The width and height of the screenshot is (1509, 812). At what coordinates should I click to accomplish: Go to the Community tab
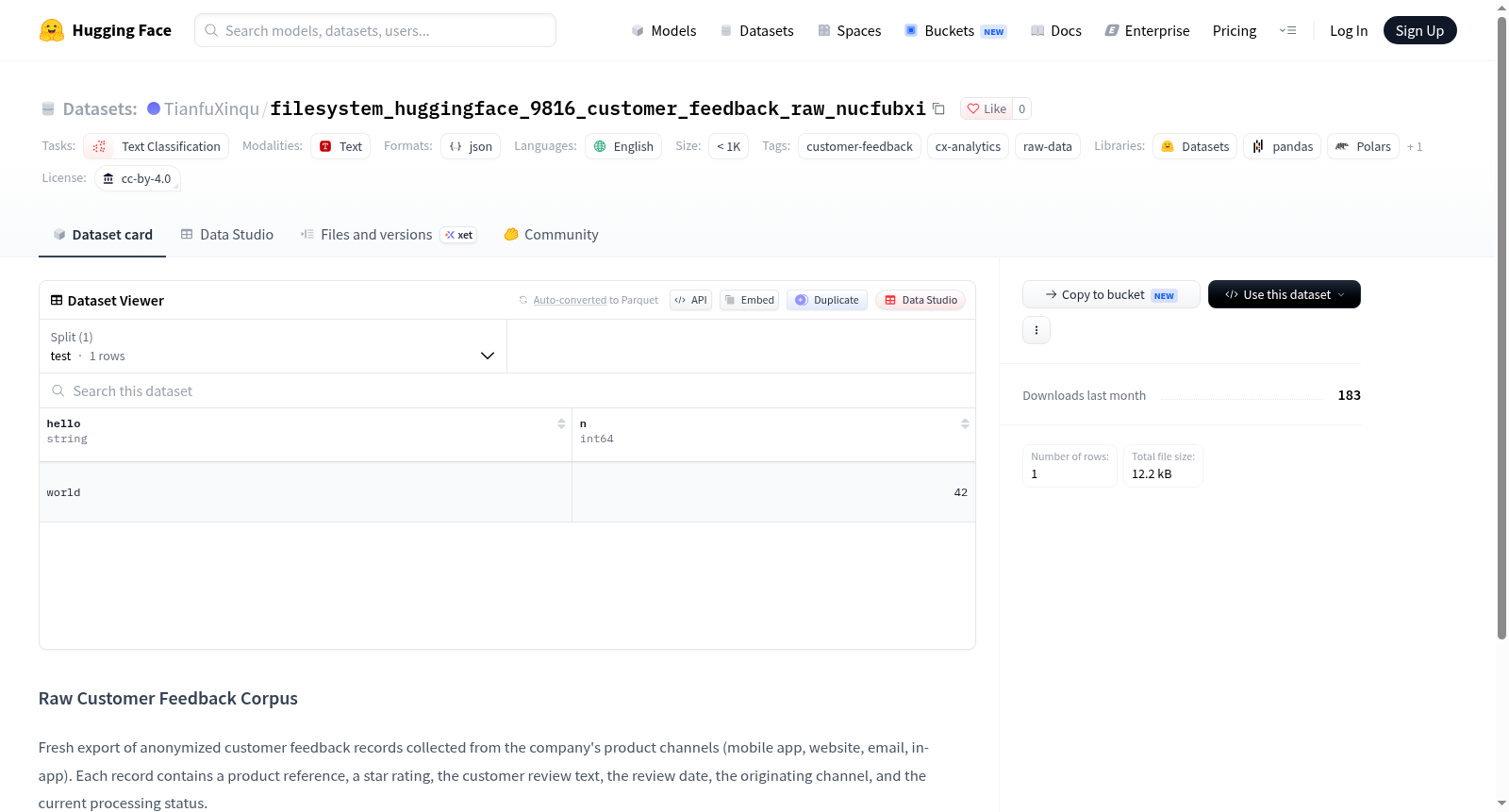tap(551, 235)
